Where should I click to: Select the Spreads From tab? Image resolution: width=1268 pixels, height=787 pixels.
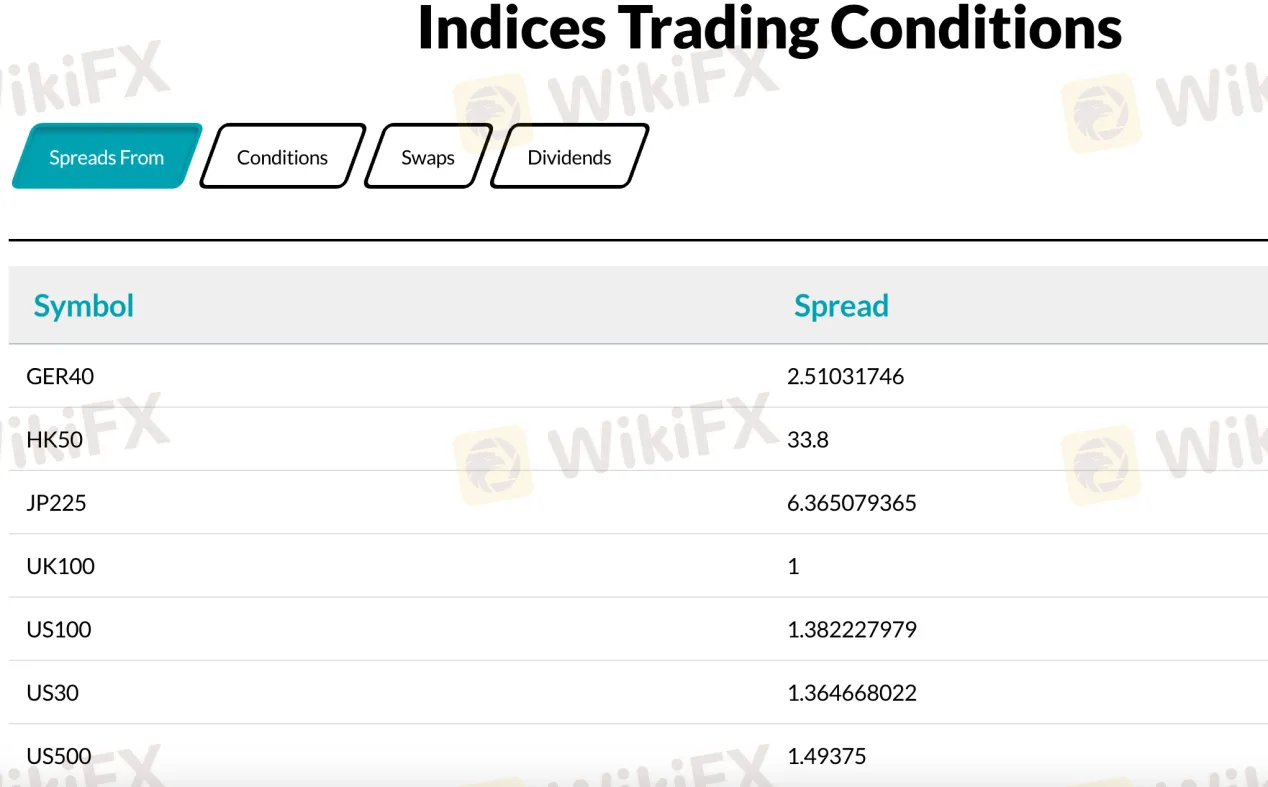click(107, 156)
